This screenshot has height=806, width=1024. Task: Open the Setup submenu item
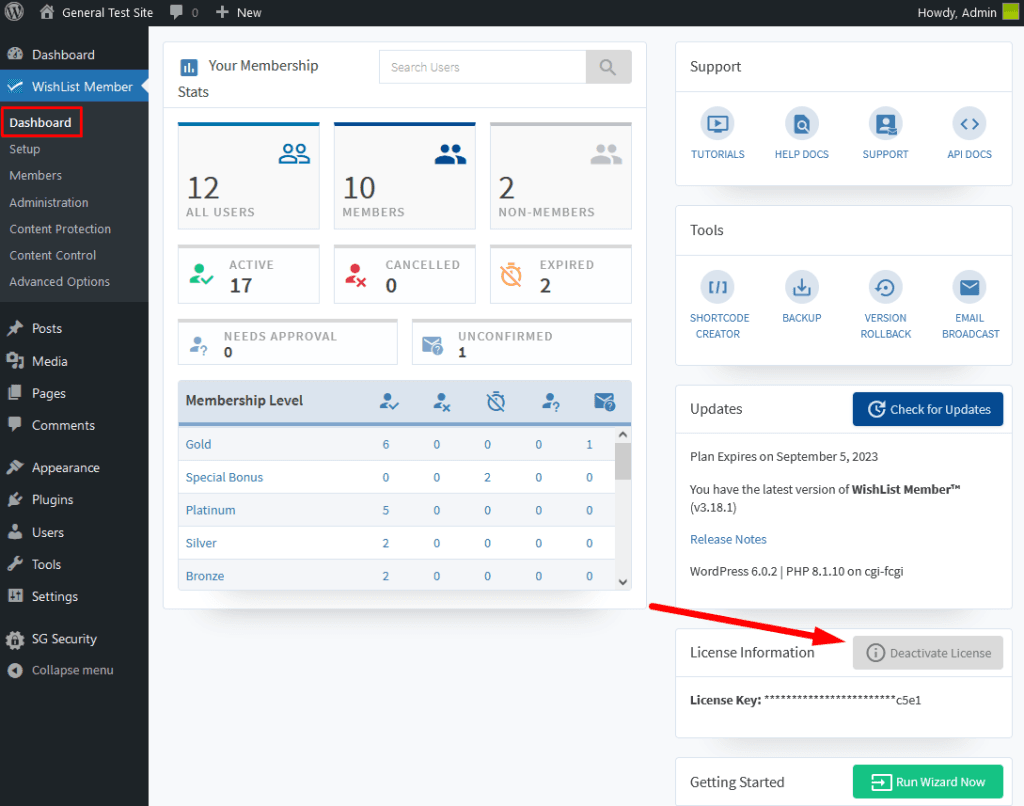pos(25,149)
